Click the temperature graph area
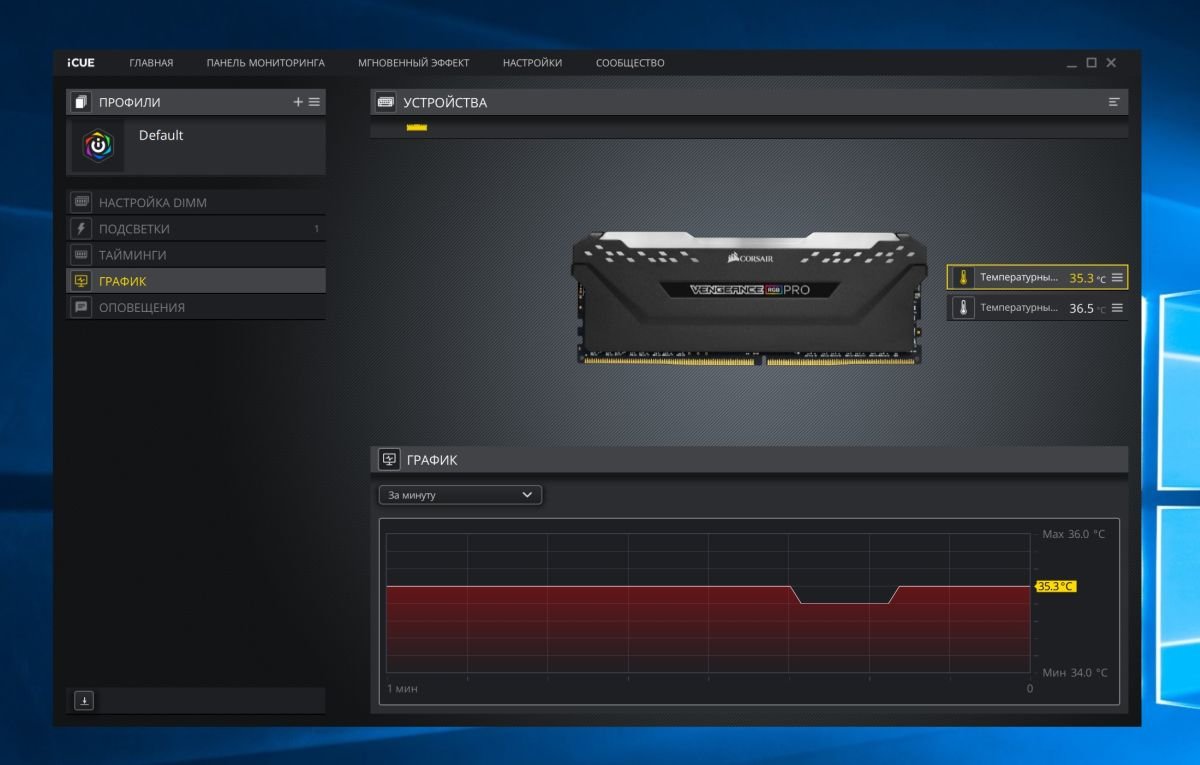This screenshot has width=1200, height=765. tap(708, 602)
